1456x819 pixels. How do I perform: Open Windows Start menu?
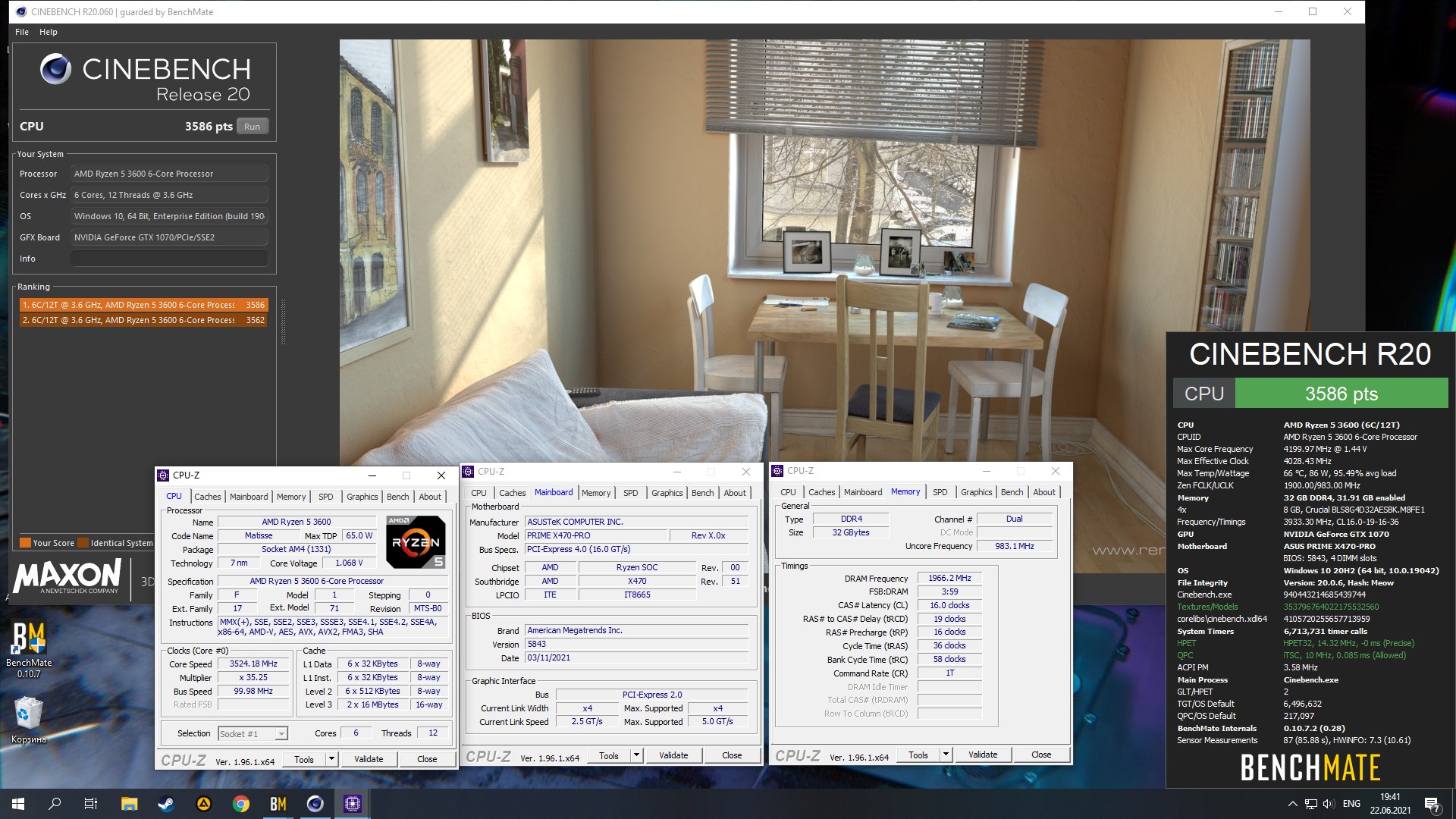18,804
